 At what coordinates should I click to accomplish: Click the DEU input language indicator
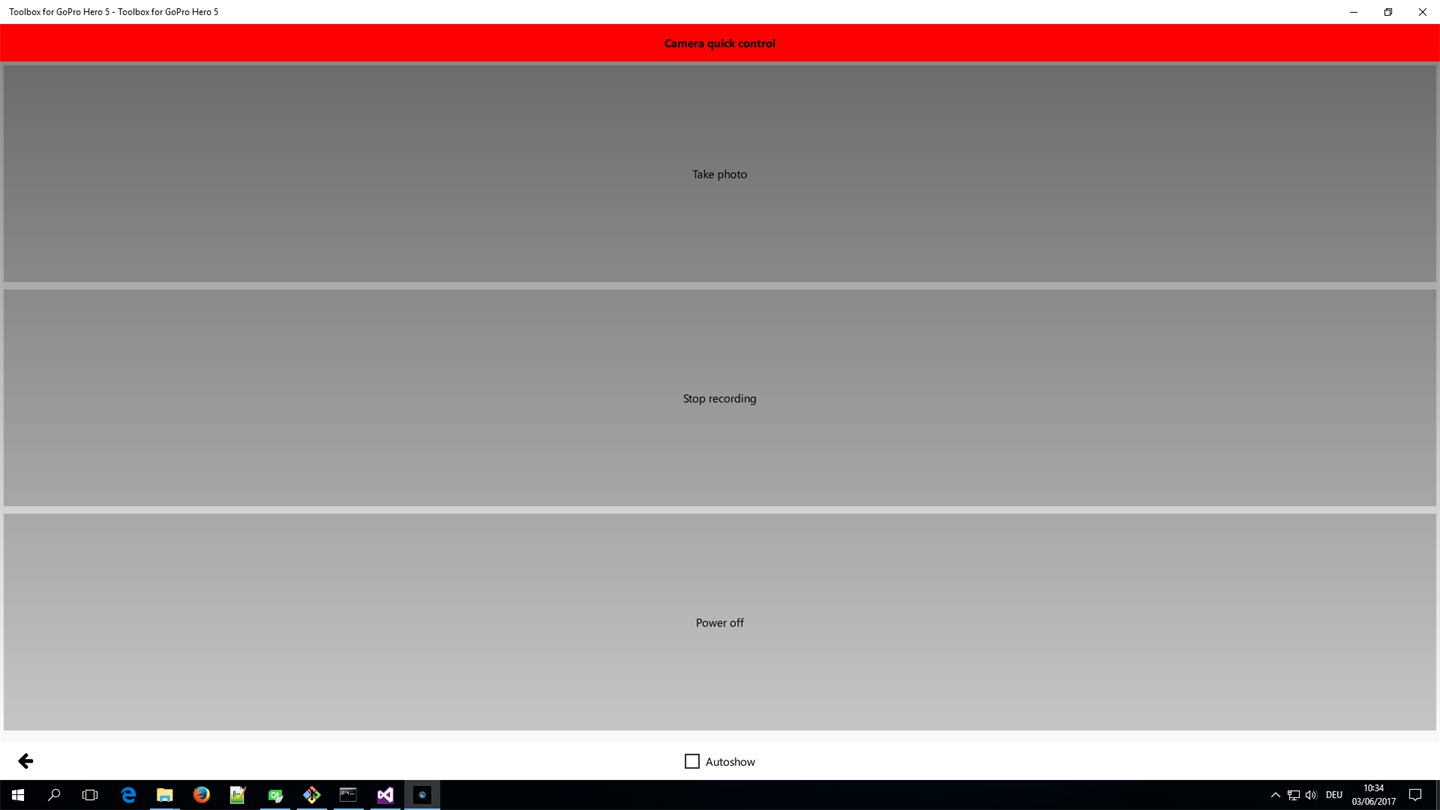1334,795
